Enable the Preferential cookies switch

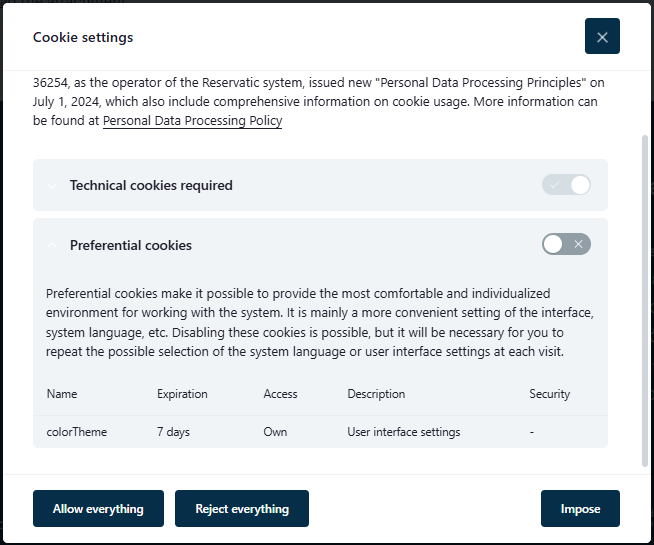(566, 244)
